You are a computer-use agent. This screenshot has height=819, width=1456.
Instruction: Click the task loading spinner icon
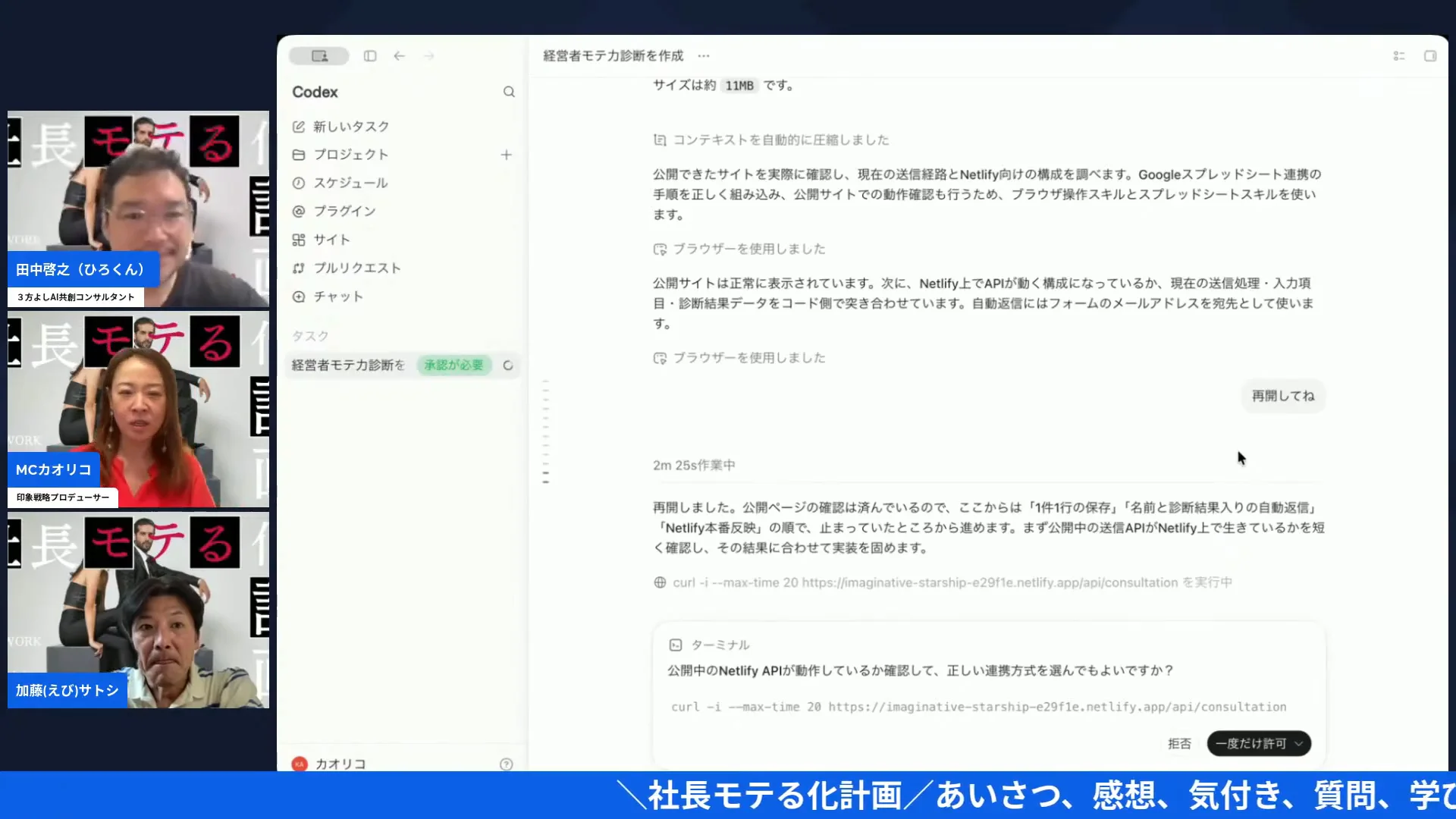click(x=508, y=366)
